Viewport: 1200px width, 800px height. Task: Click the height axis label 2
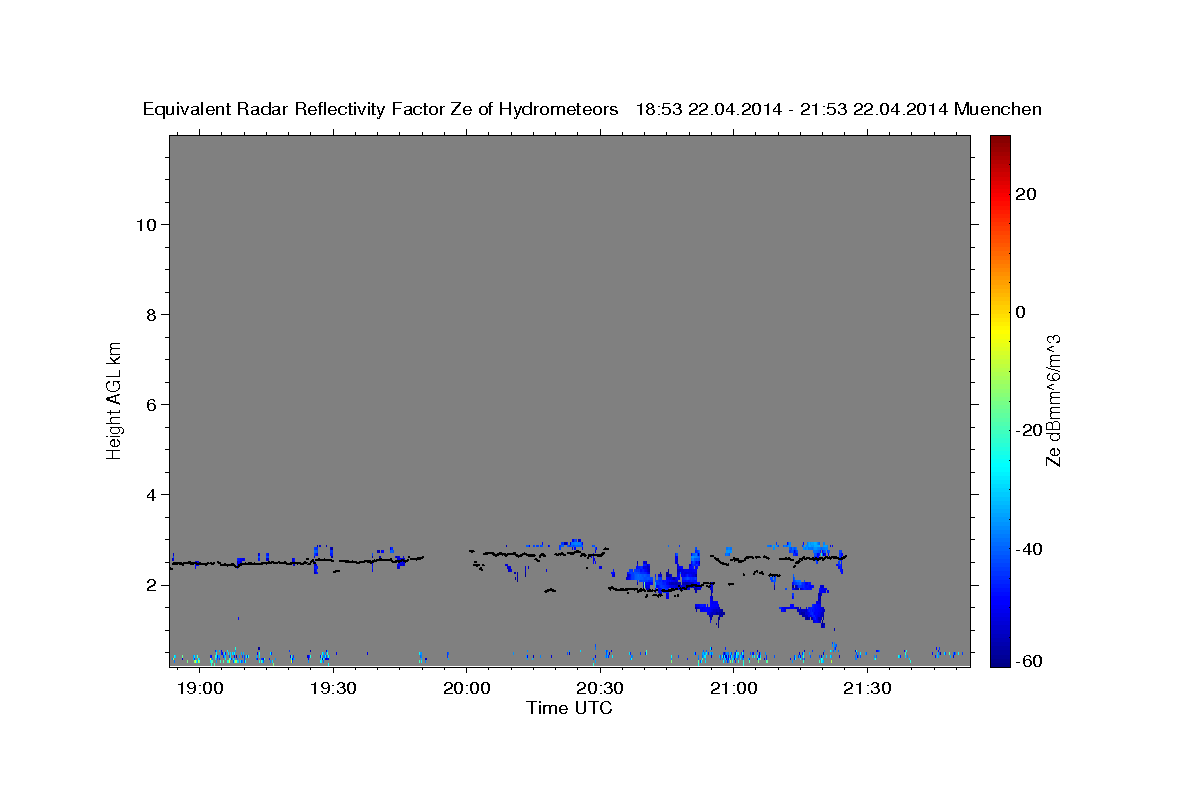tap(153, 585)
